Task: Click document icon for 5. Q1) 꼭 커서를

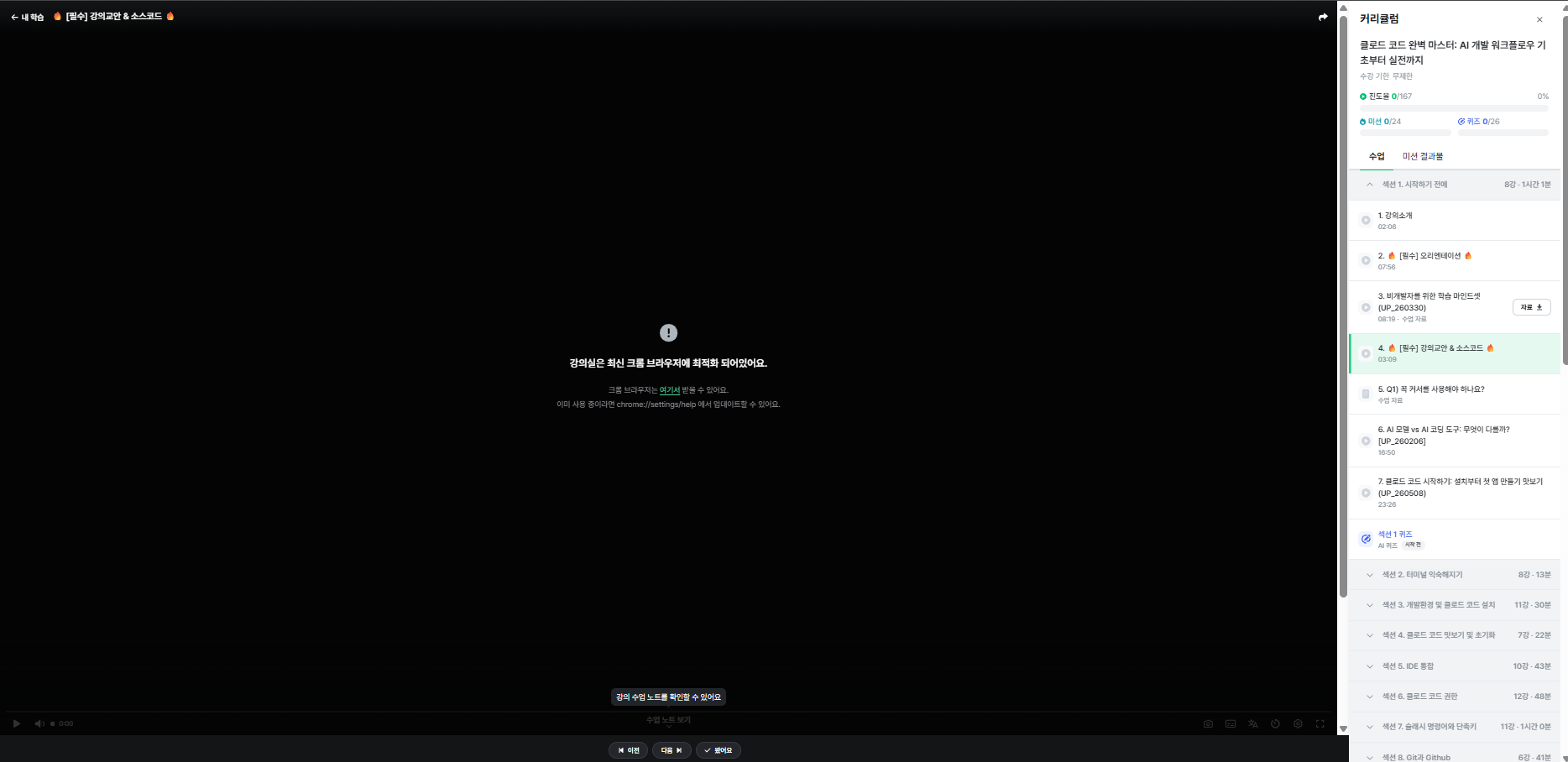Action: pos(1366,394)
